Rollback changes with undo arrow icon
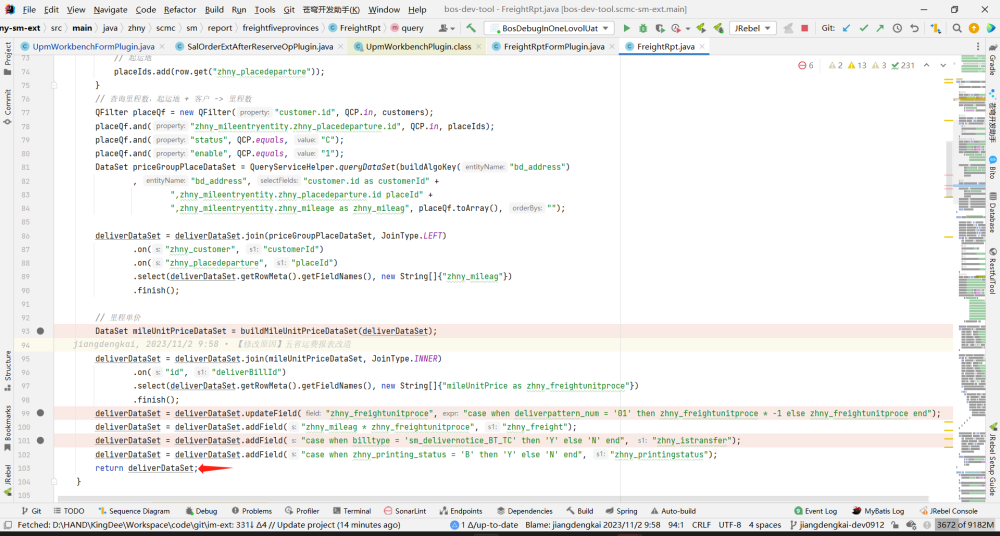Screen dimensions: 1000x536 [x=915, y=28]
